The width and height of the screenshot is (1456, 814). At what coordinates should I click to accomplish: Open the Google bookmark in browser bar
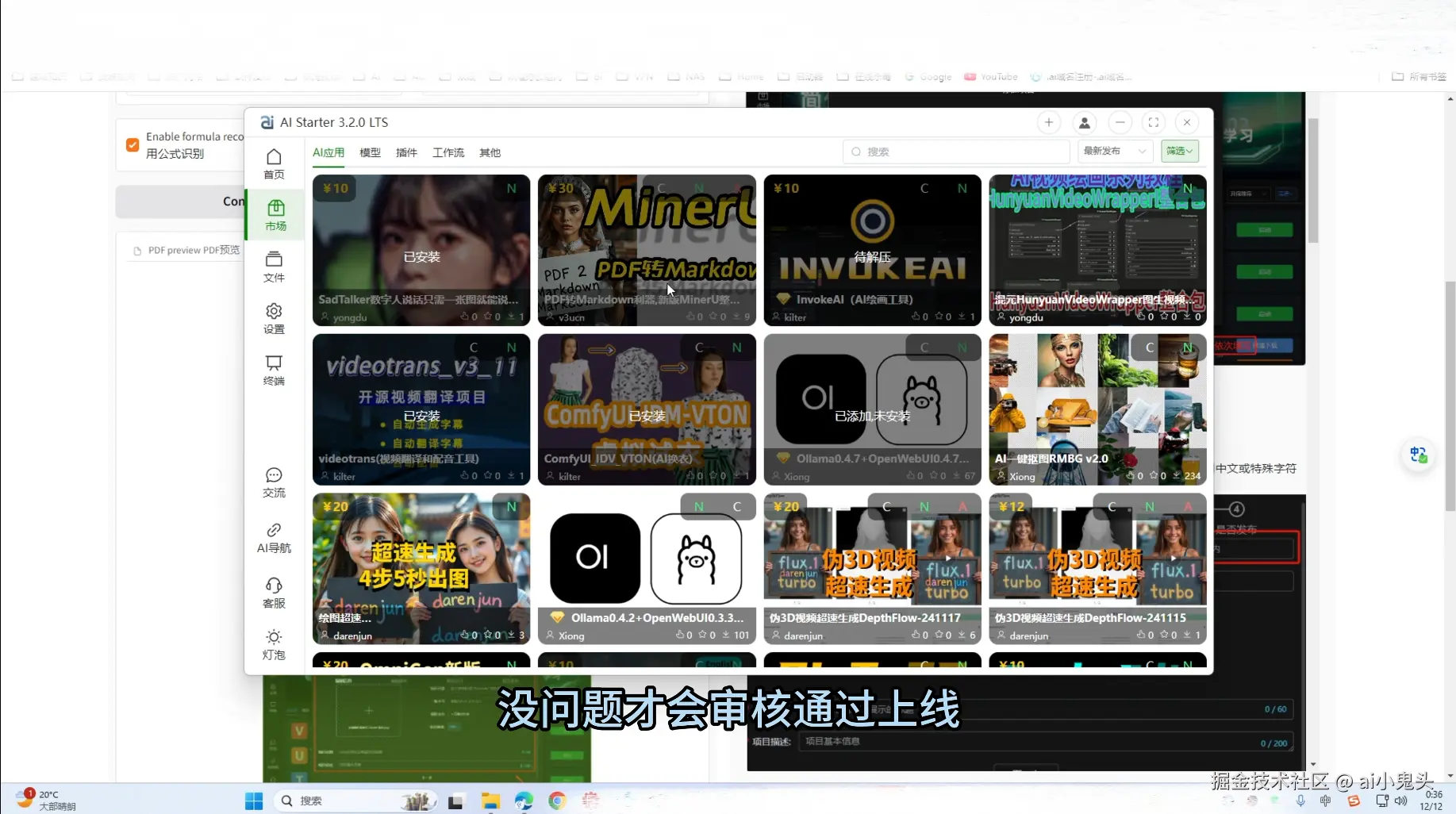tap(928, 77)
